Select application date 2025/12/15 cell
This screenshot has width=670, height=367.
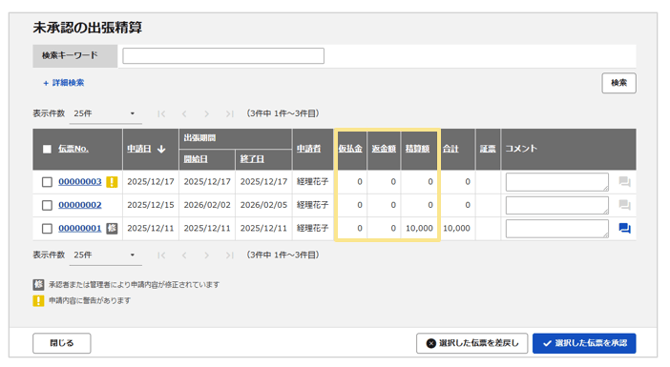point(151,205)
